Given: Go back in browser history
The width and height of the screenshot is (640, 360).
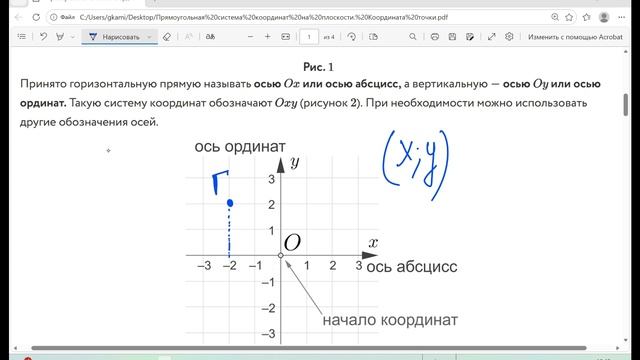Looking at the screenshot, I should point(18,17).
